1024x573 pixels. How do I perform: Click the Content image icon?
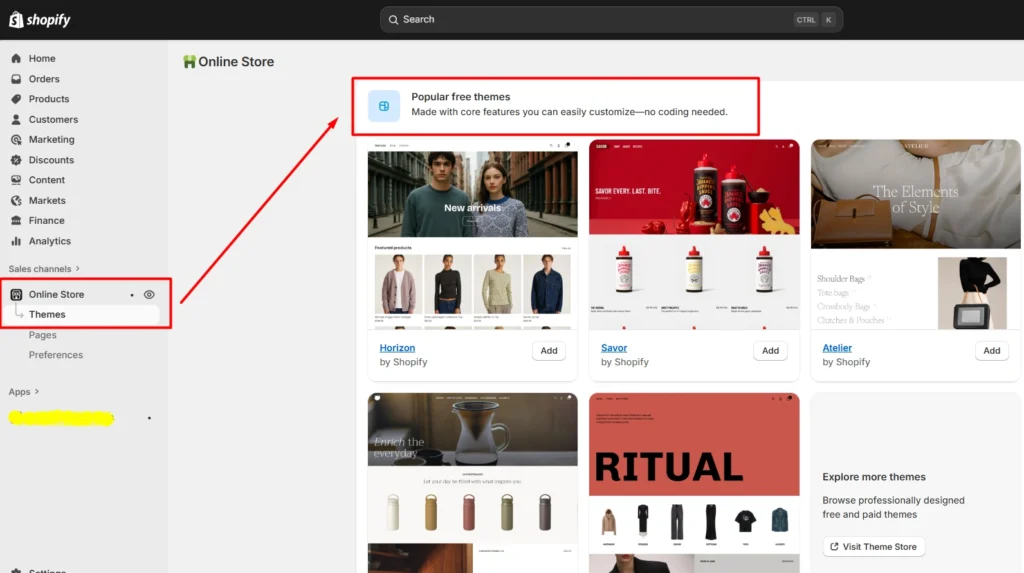point(16,180)
